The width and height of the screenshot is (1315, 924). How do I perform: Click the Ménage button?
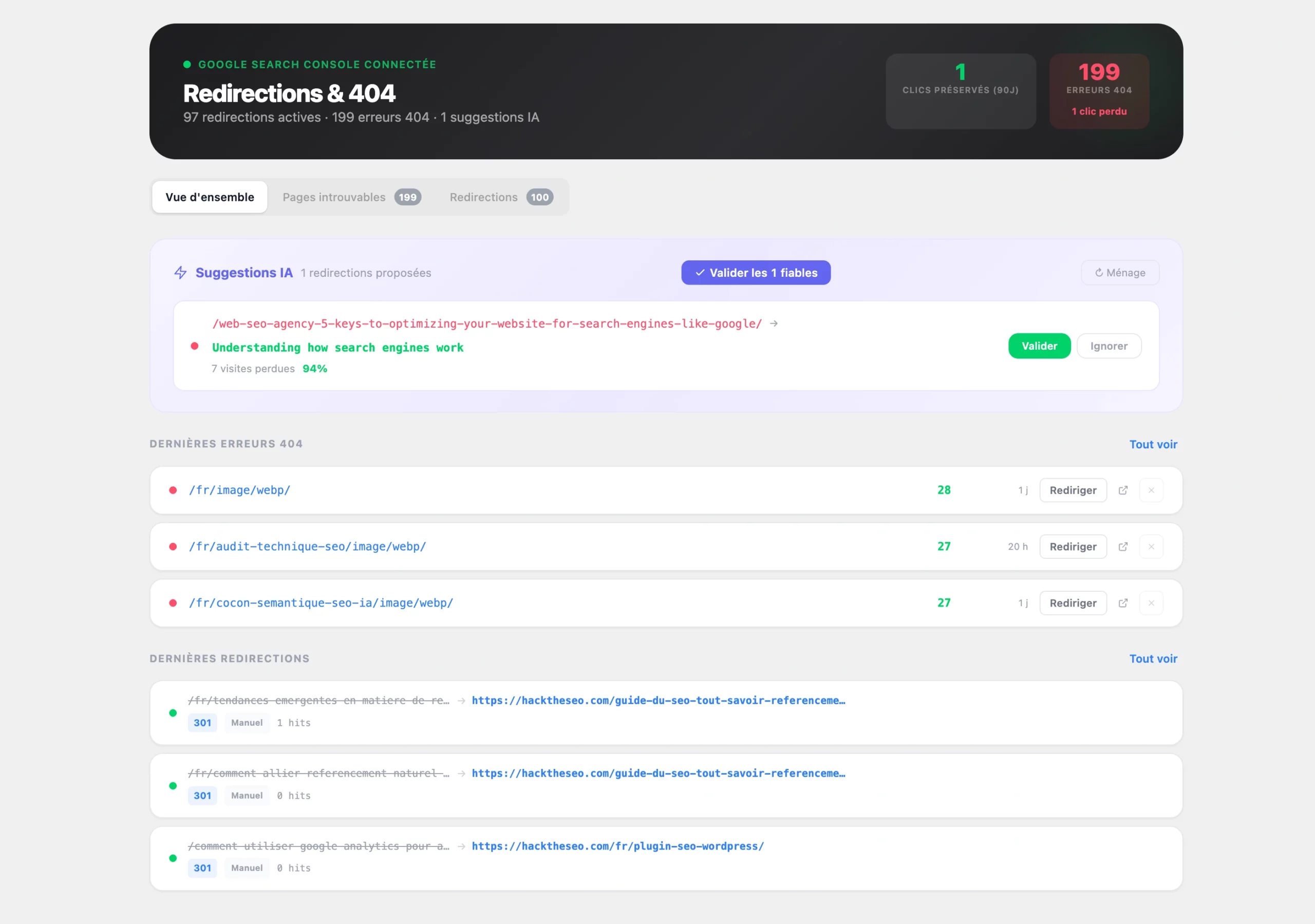pos(1120,273)
